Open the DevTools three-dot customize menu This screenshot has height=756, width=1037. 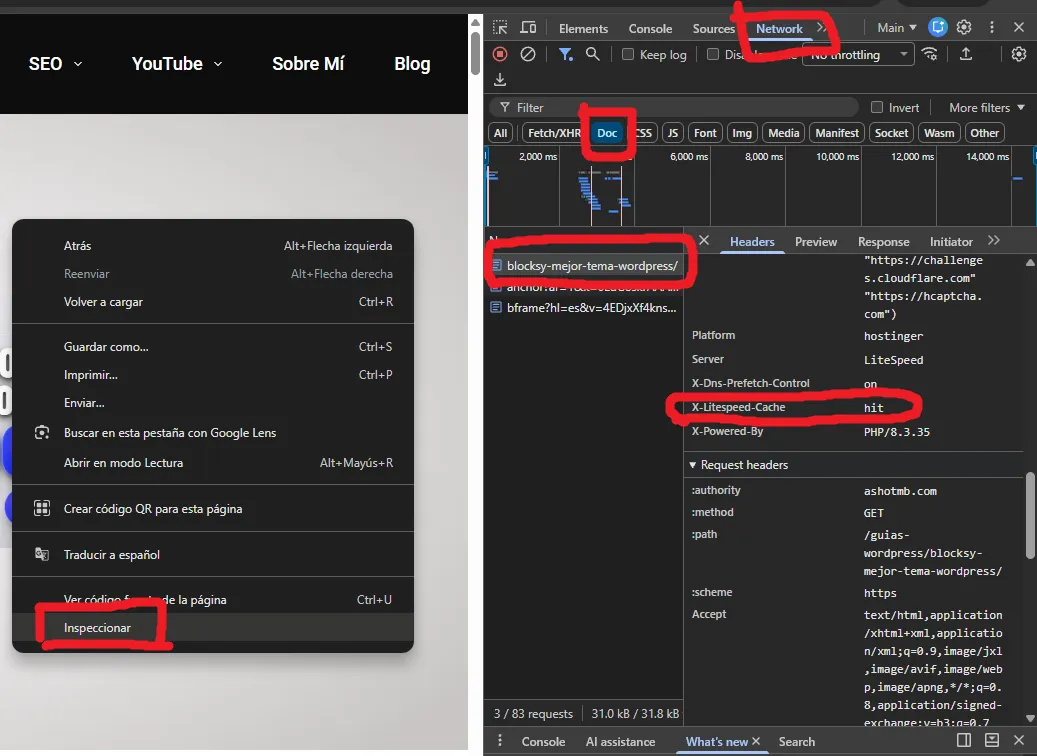tap(991, 27)
